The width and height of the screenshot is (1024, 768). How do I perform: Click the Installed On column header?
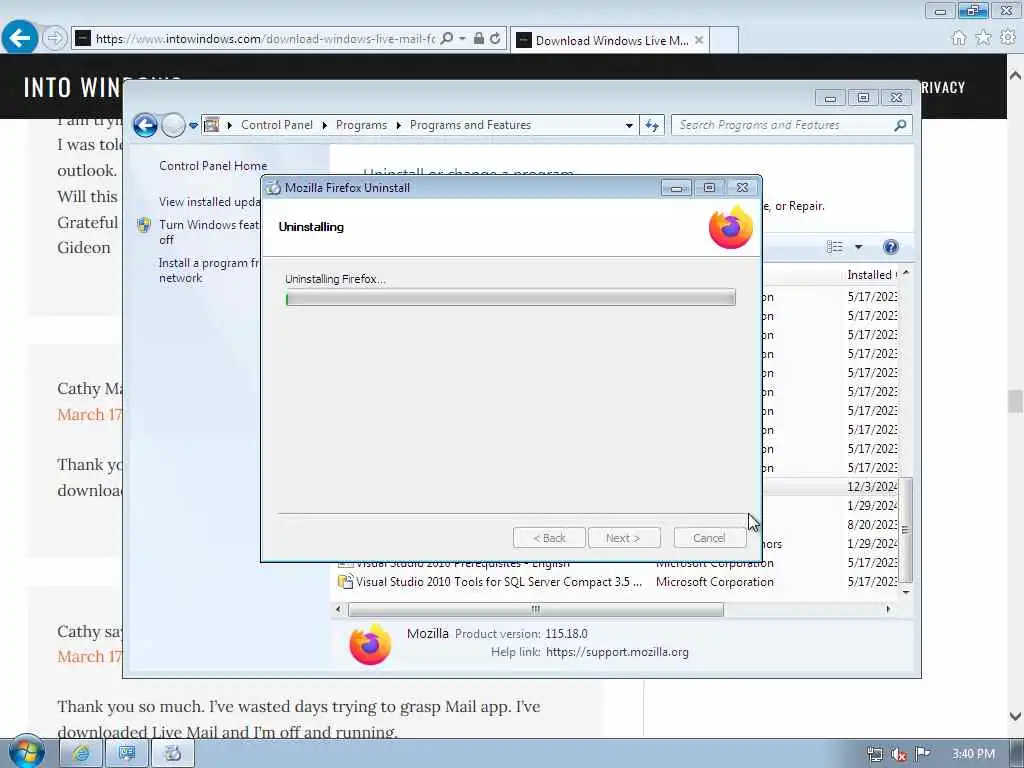click(872, 275)
